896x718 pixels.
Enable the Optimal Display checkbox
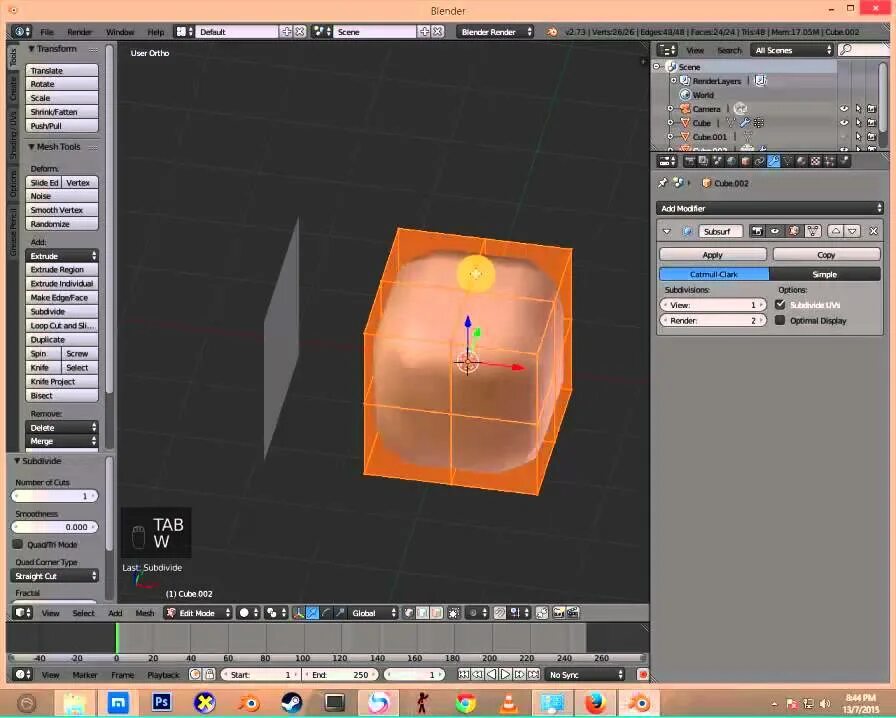coord(780,320)
